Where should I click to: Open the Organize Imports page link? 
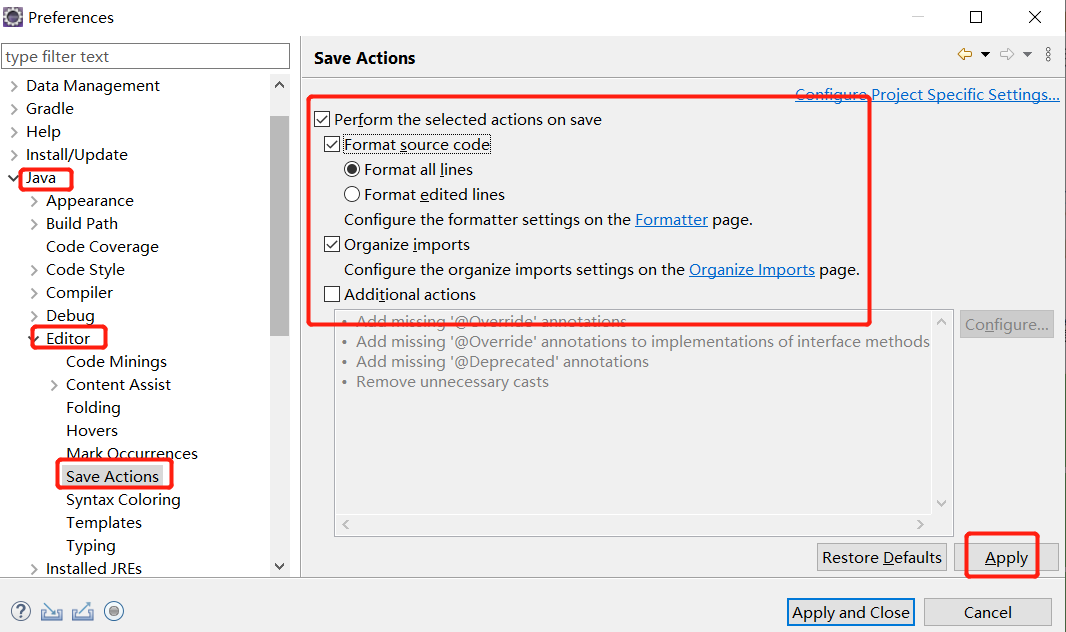coord(751,270)
